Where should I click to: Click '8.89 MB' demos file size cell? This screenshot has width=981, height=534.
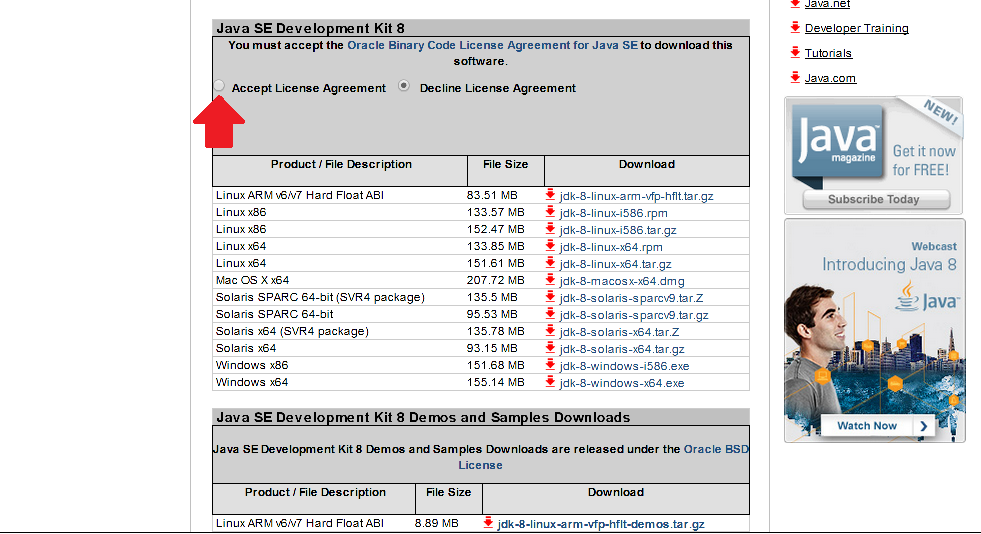click(436, 523)
